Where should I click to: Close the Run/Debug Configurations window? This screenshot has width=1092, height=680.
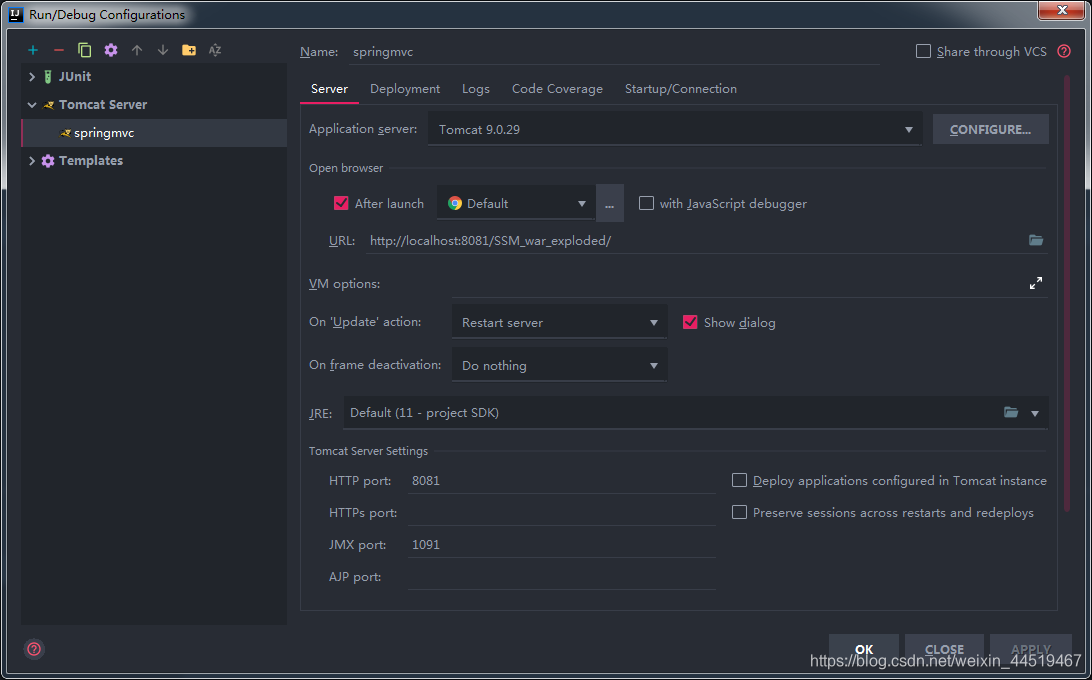tap(1062, 10)
